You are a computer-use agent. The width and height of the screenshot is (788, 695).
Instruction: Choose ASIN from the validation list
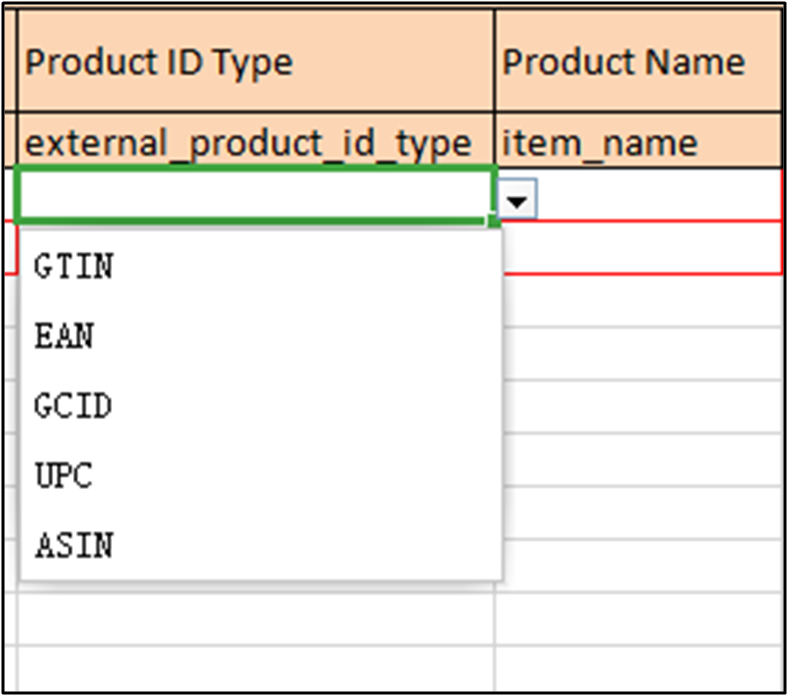pos(74,546)
